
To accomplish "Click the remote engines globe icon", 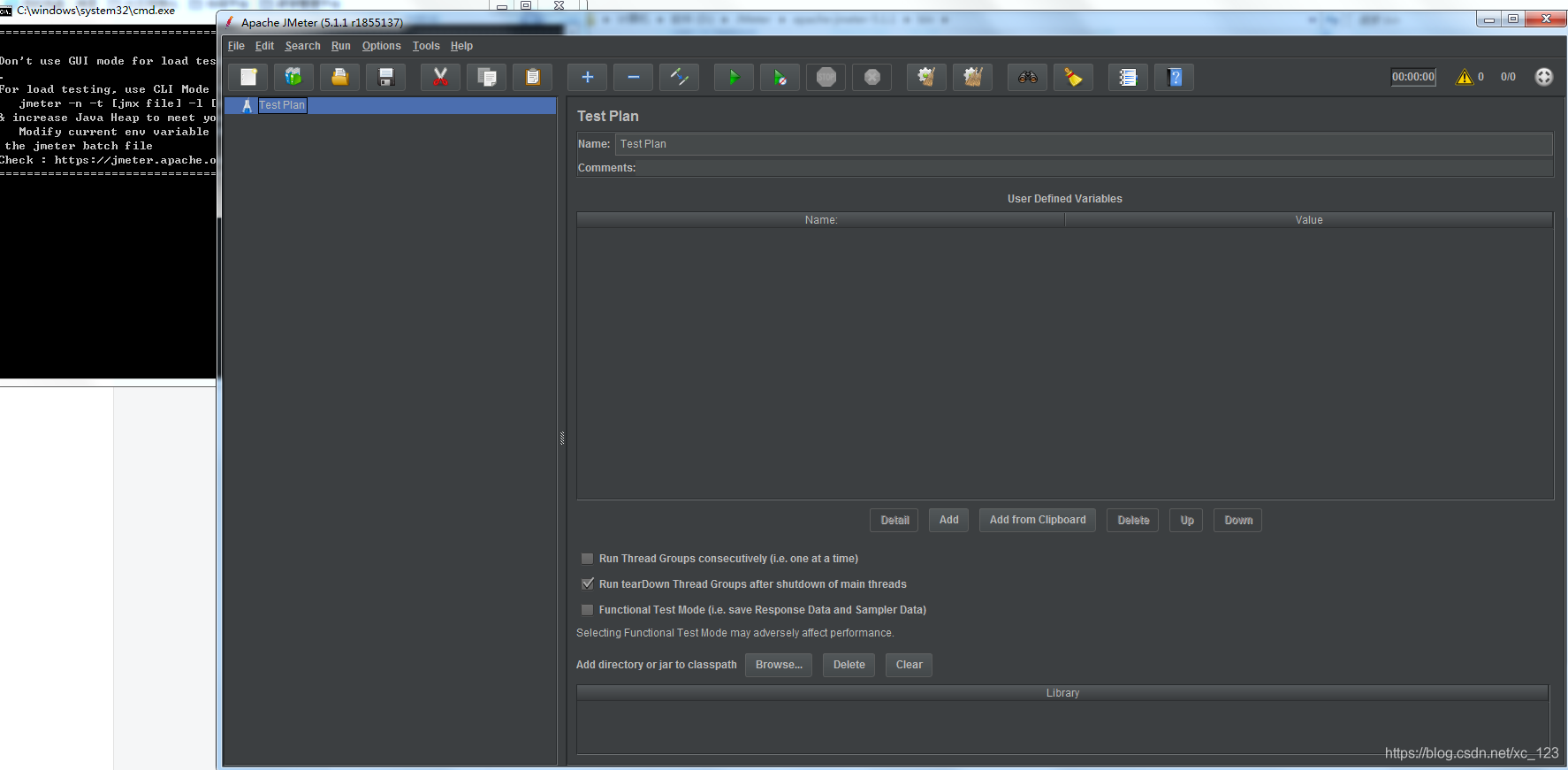I will (1544, 77).
